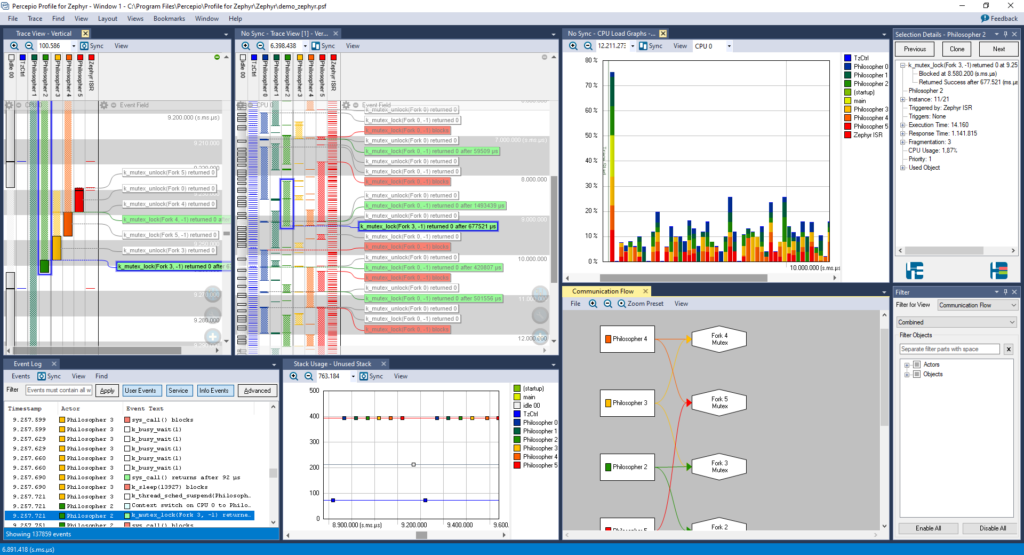
Task: Pin the Filter panel
Action: click(x=1006, y=292)
